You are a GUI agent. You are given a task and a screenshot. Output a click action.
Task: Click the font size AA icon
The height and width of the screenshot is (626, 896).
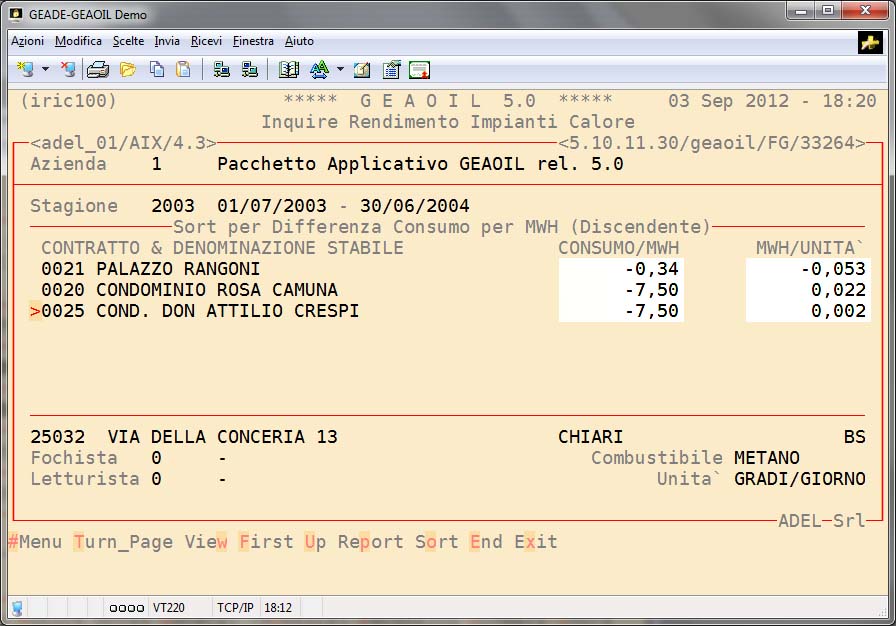click(319, 70)
